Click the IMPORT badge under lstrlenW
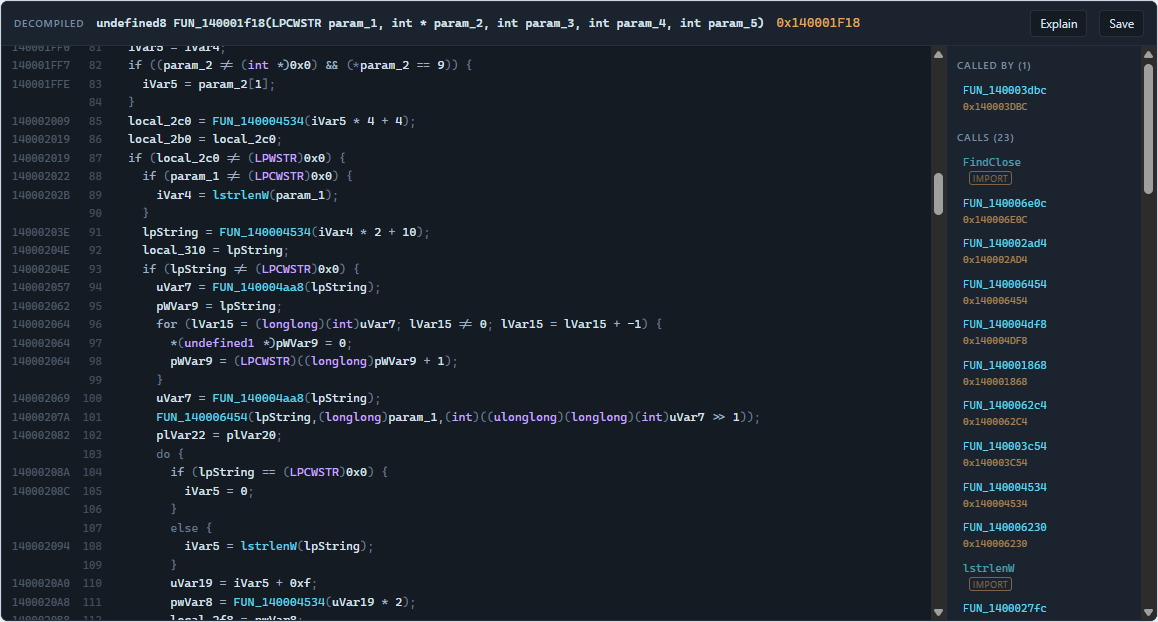This screenshot has height=622, width=1158. pos(990,584)
